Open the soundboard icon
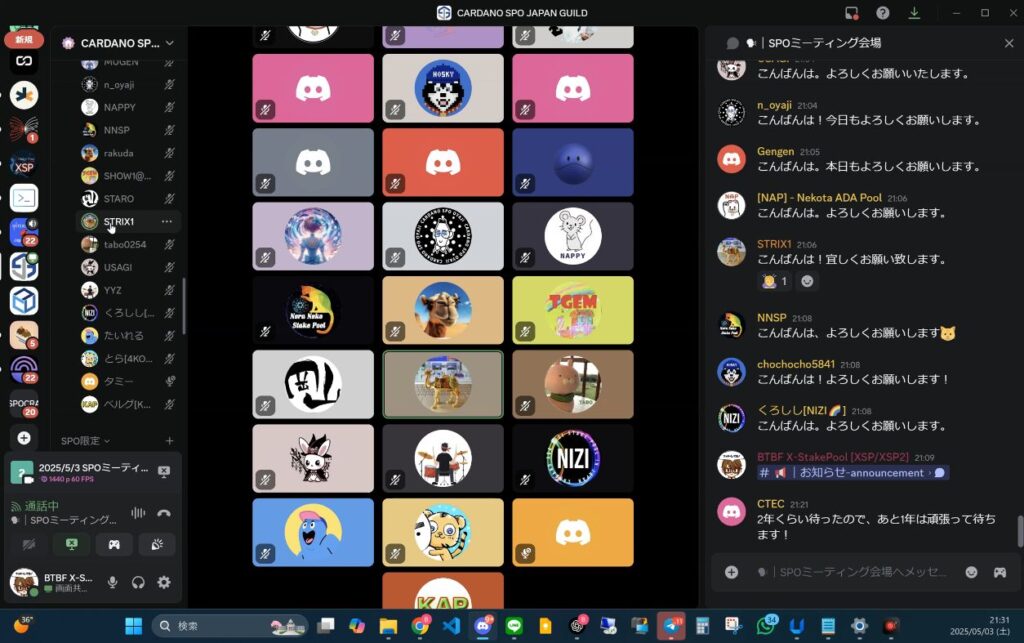 (x=157, y=544)
